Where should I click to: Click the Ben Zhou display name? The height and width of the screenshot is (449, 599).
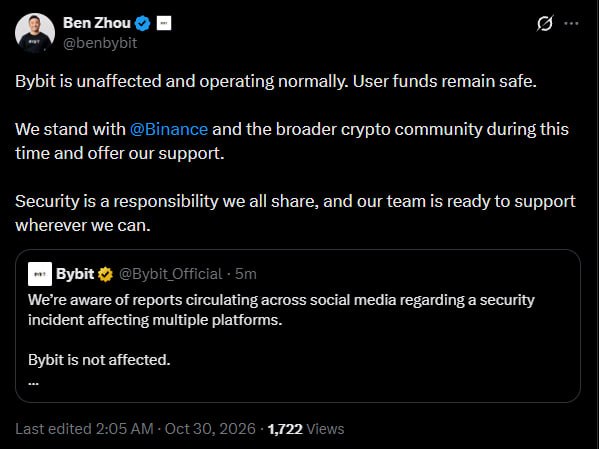point(97,23)
